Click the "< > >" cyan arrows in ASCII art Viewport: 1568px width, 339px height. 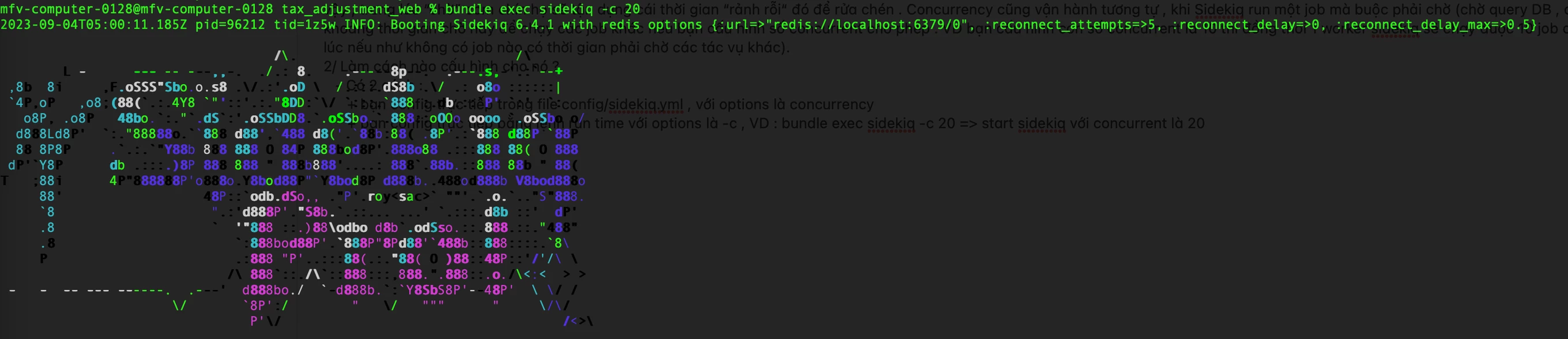tap(562, 274)
